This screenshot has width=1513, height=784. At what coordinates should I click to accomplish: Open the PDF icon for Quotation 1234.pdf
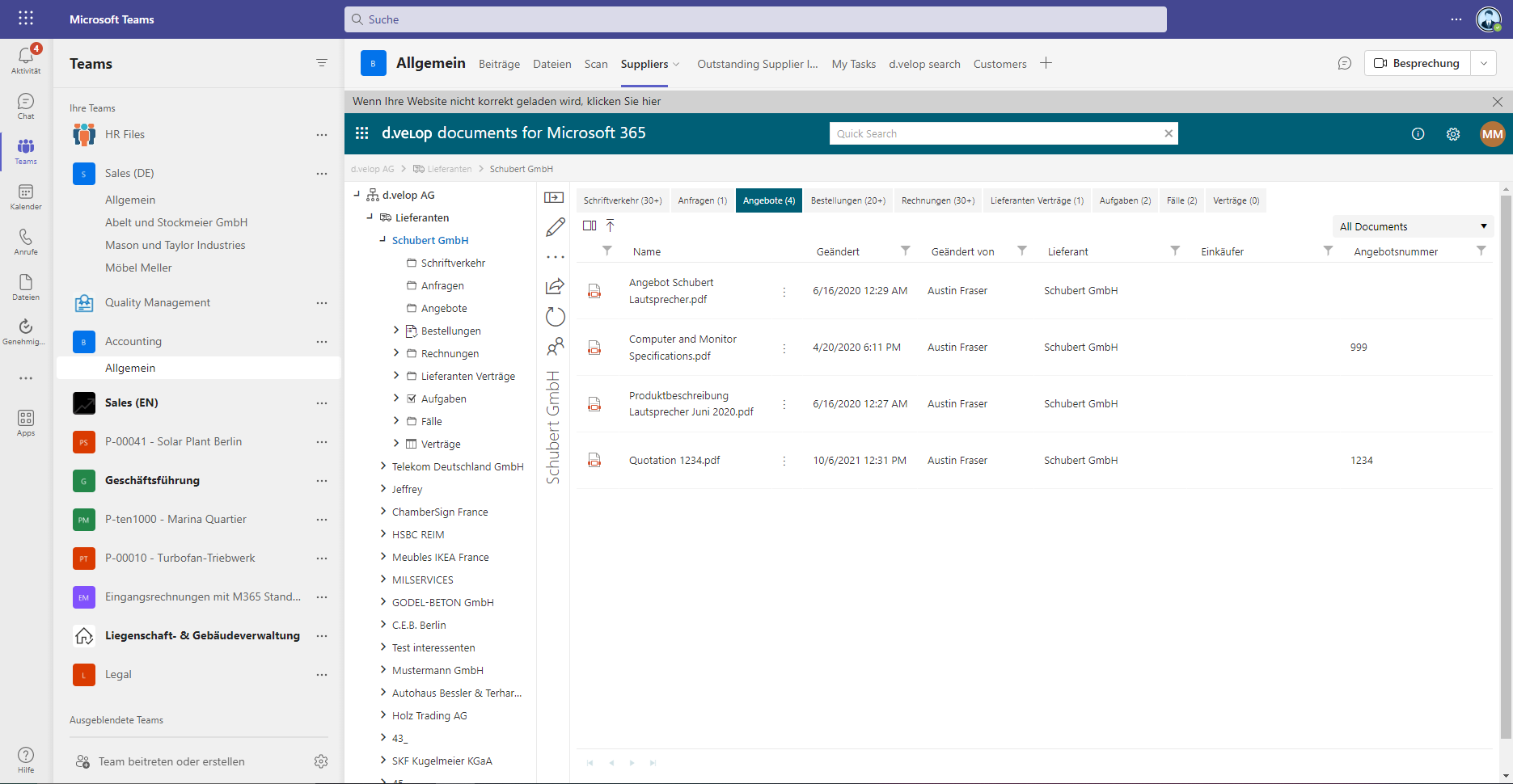coord(594,461)
